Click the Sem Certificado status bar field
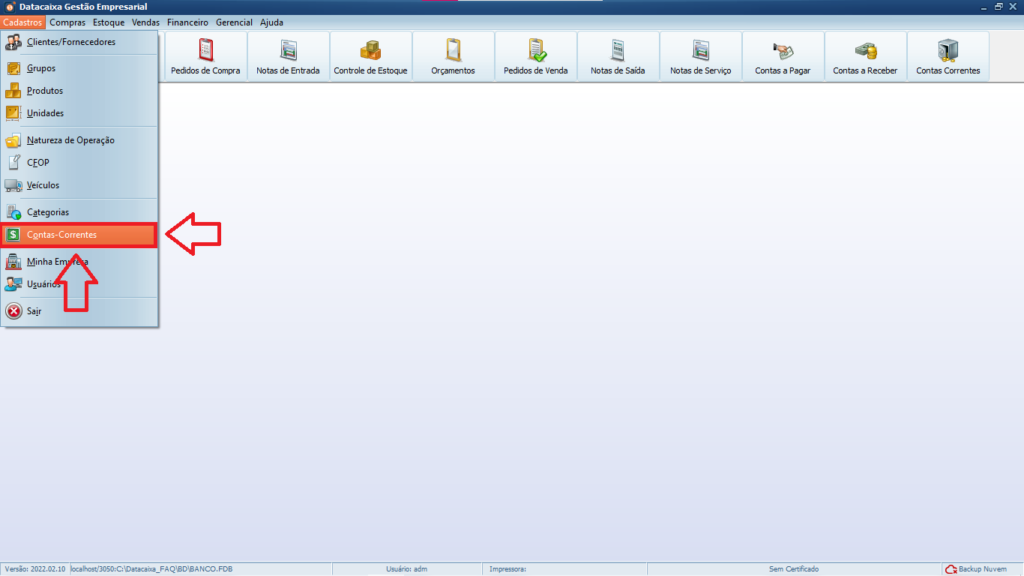This screenshot has width=1024, height=576. (793, 569)
